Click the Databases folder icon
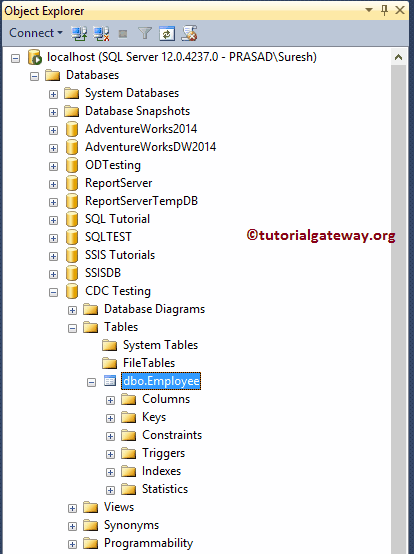The height and width of the screenshot is (554, 414). pos(53,75)
